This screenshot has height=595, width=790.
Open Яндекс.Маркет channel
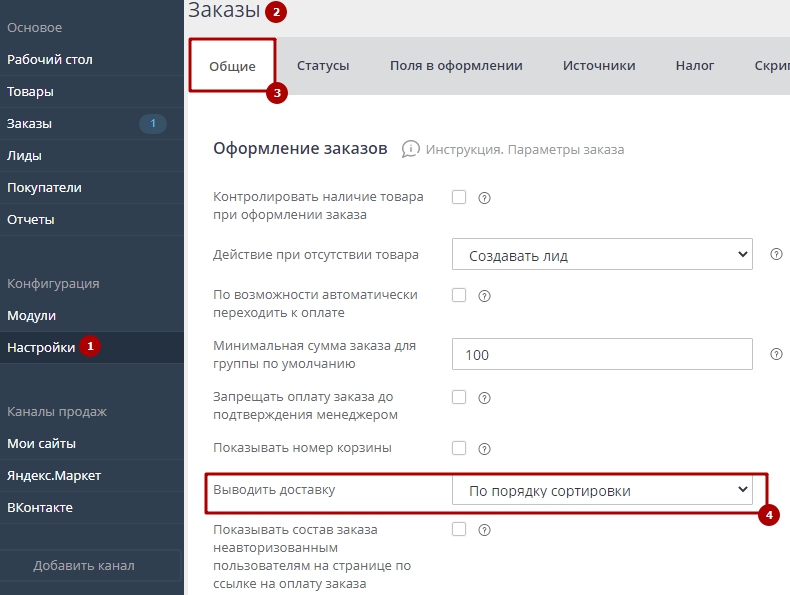click(92, 476)
